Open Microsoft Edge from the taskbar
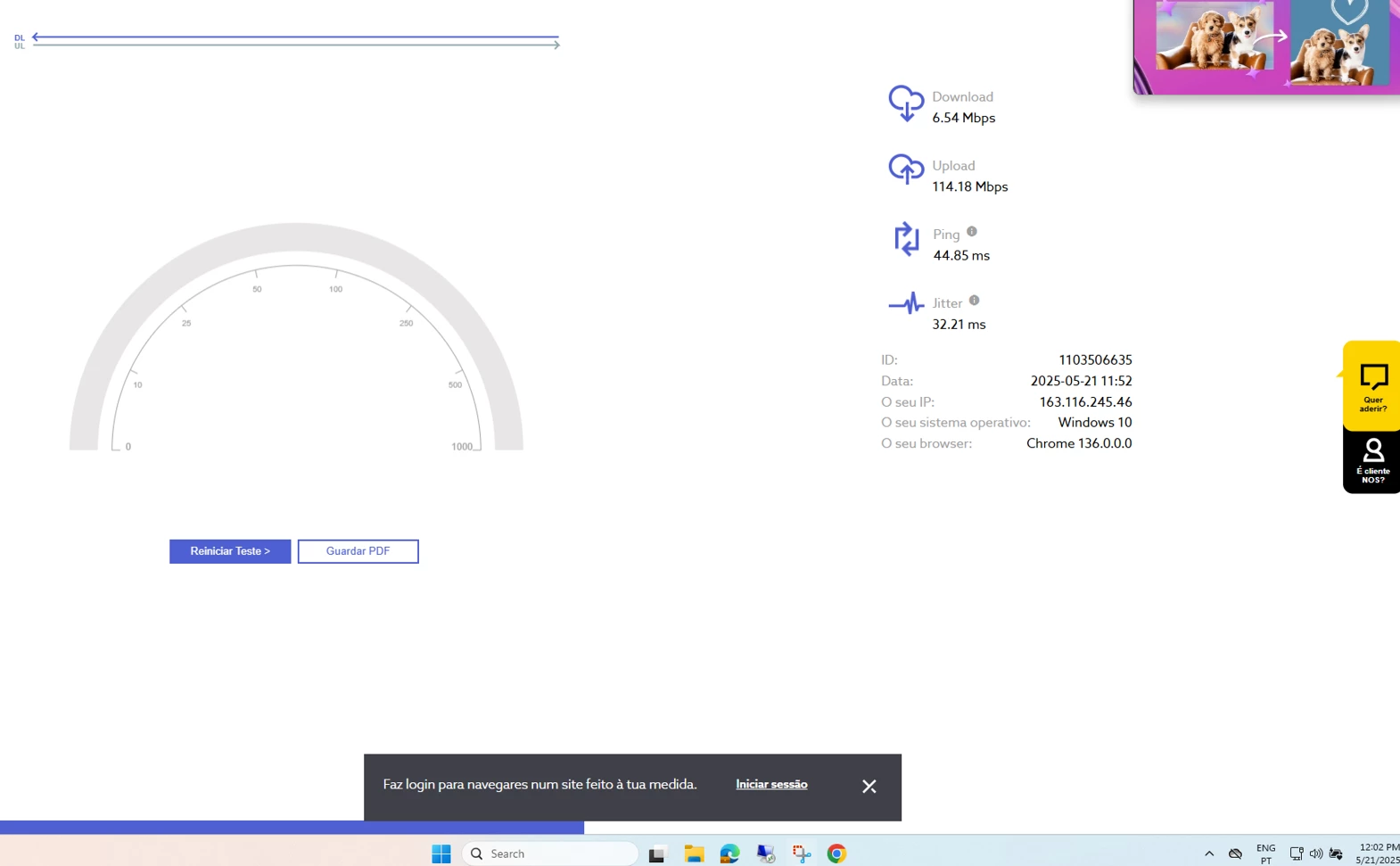This screenshot has height=866, width=1400. coord(730,854)
